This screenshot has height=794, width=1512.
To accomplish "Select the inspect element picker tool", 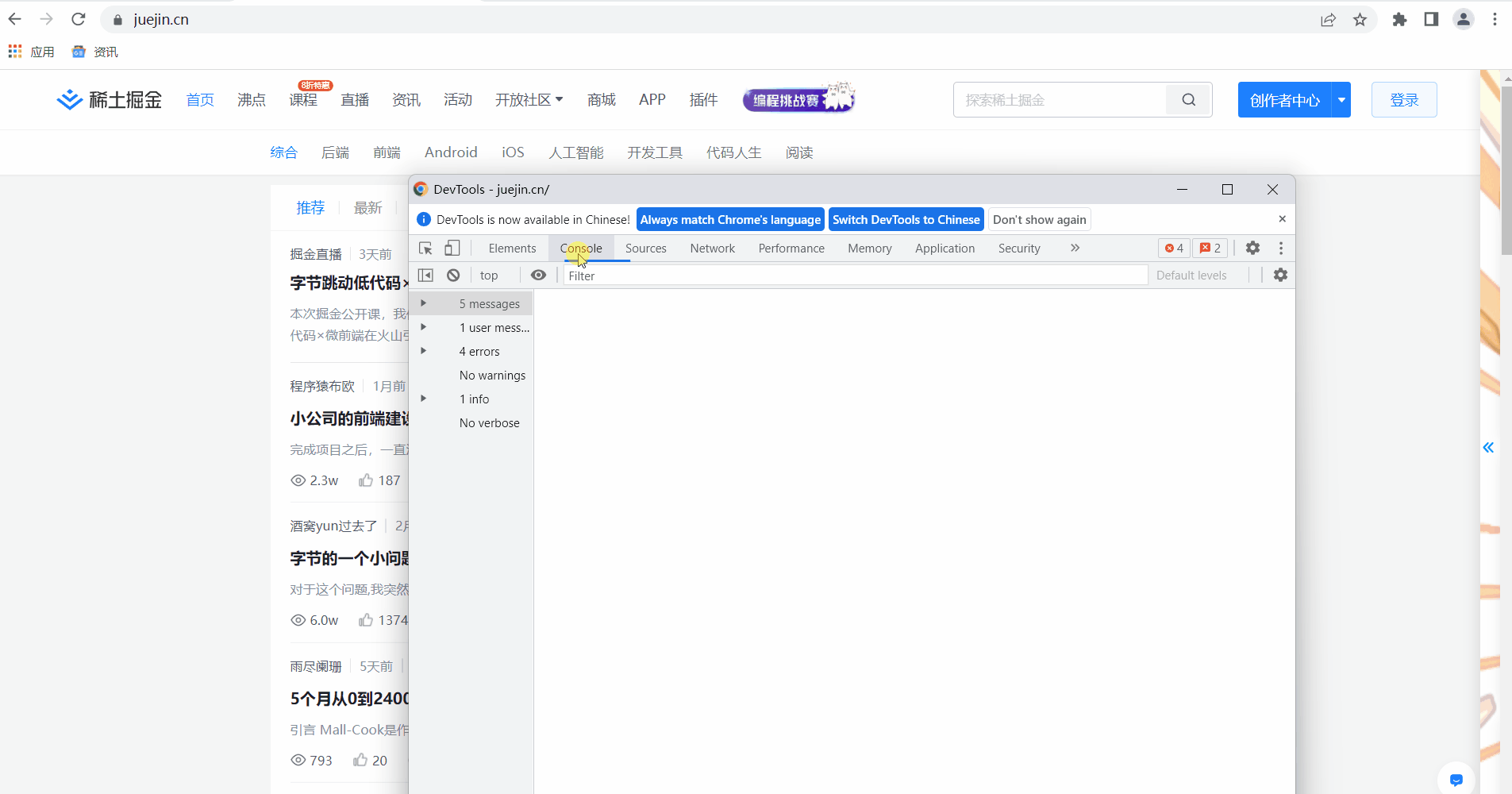I will [x=425, y=249].
